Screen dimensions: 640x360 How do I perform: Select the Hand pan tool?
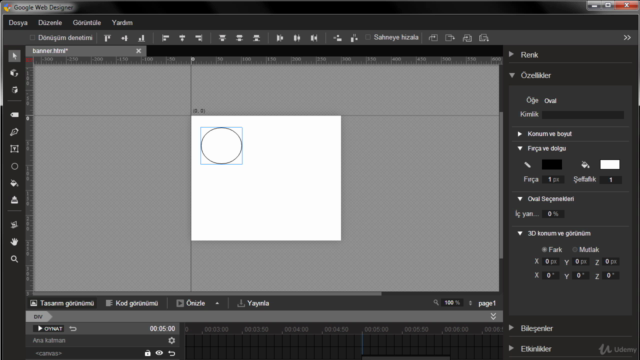pos(14,242)
